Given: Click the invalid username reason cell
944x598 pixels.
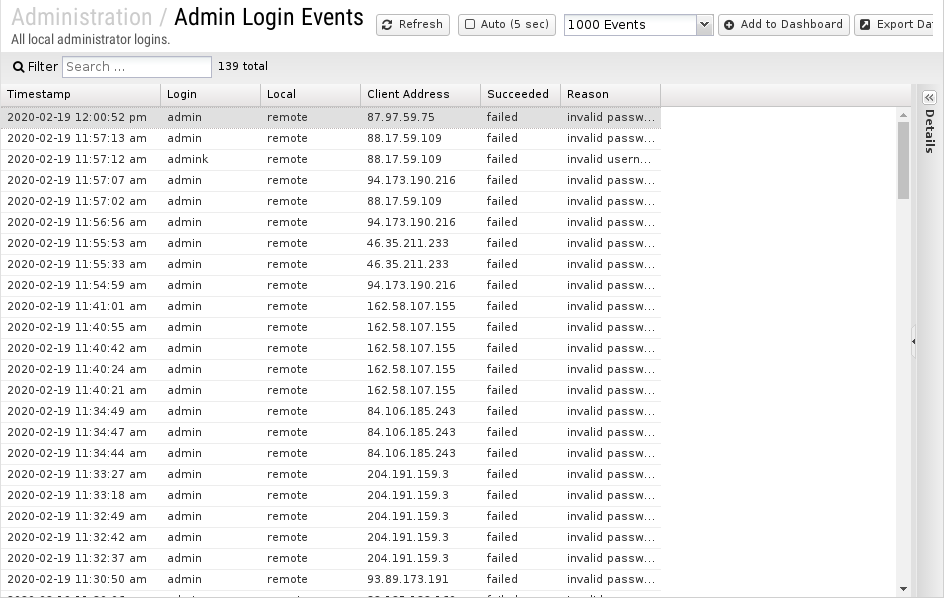Looking at the screenshot, I should click(610, 160).
